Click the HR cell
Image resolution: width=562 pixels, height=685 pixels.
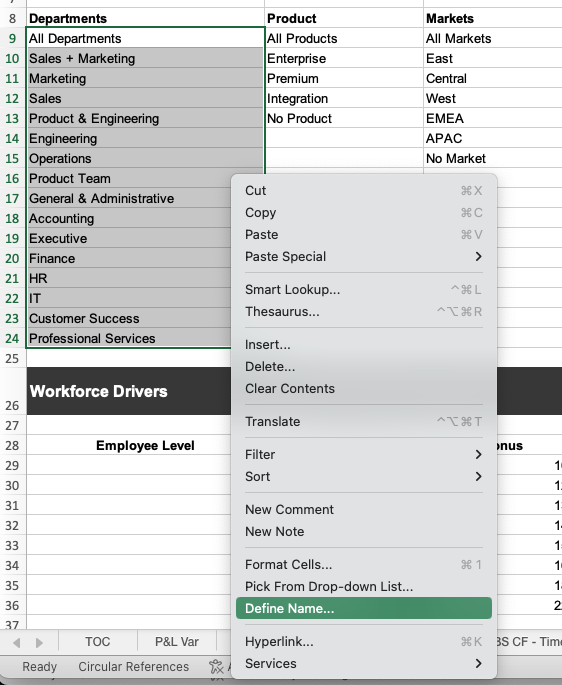(x=129, y=279)
